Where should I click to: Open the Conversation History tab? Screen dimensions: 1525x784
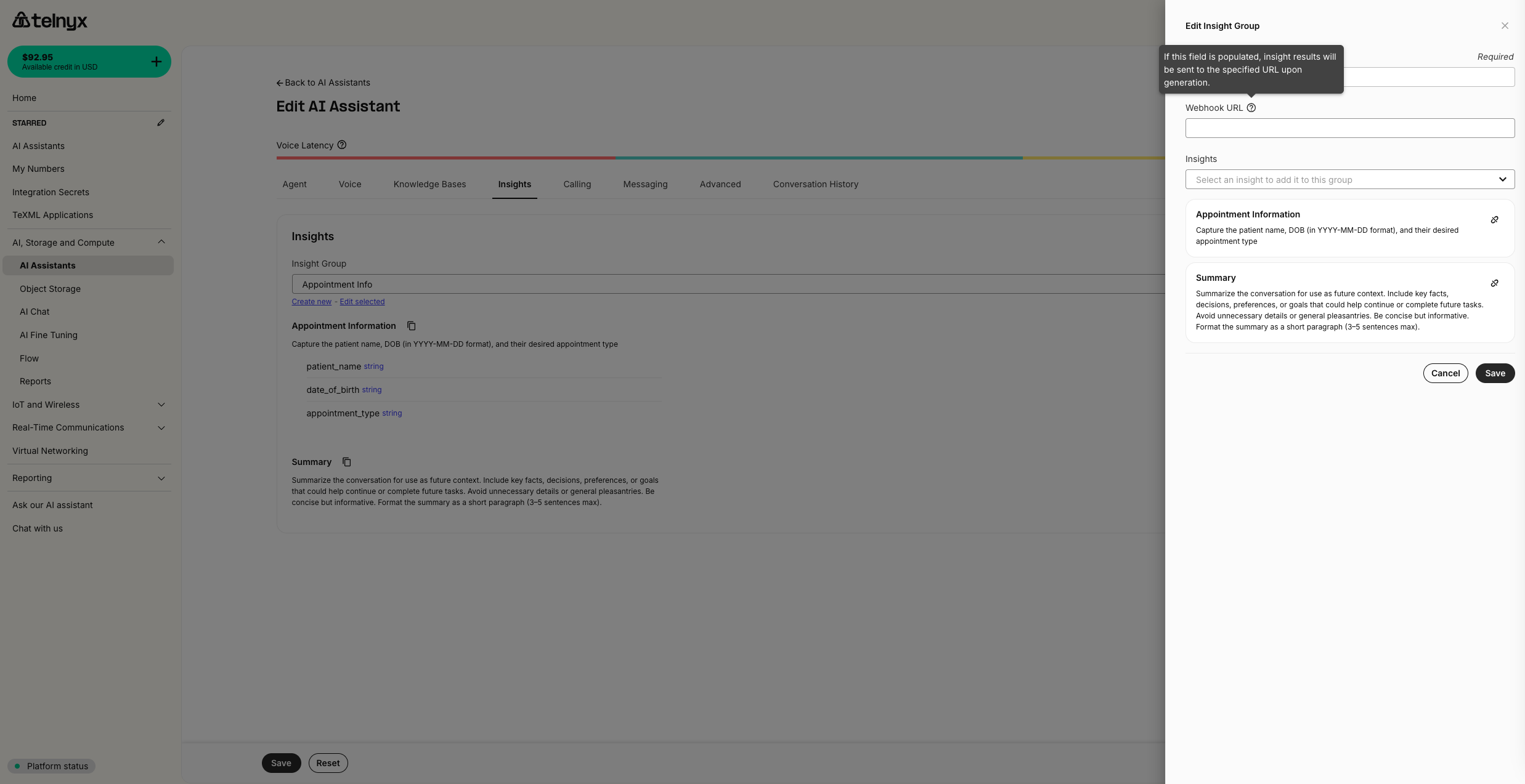[815, 184]
